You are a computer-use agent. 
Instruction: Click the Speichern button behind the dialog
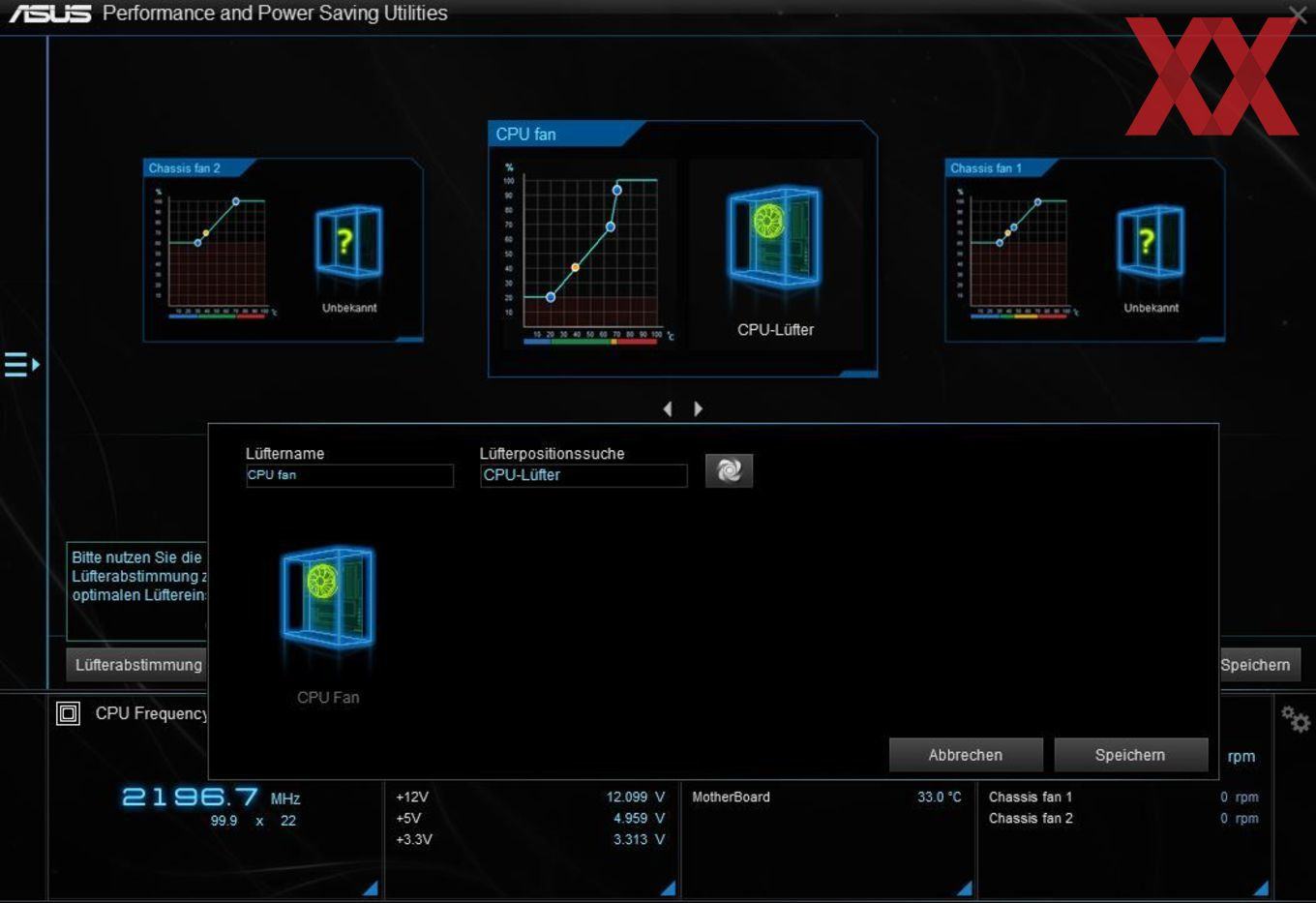tap(1259, 665)
